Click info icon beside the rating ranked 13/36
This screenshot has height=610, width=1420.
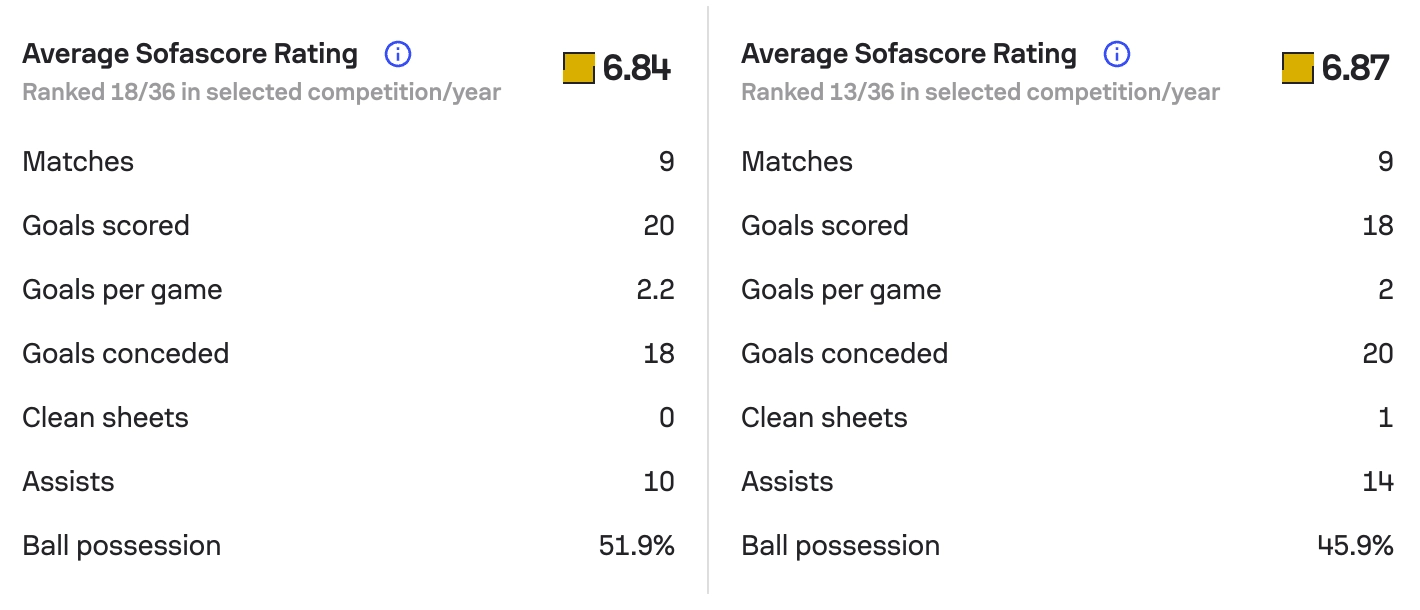[1117, 54]
